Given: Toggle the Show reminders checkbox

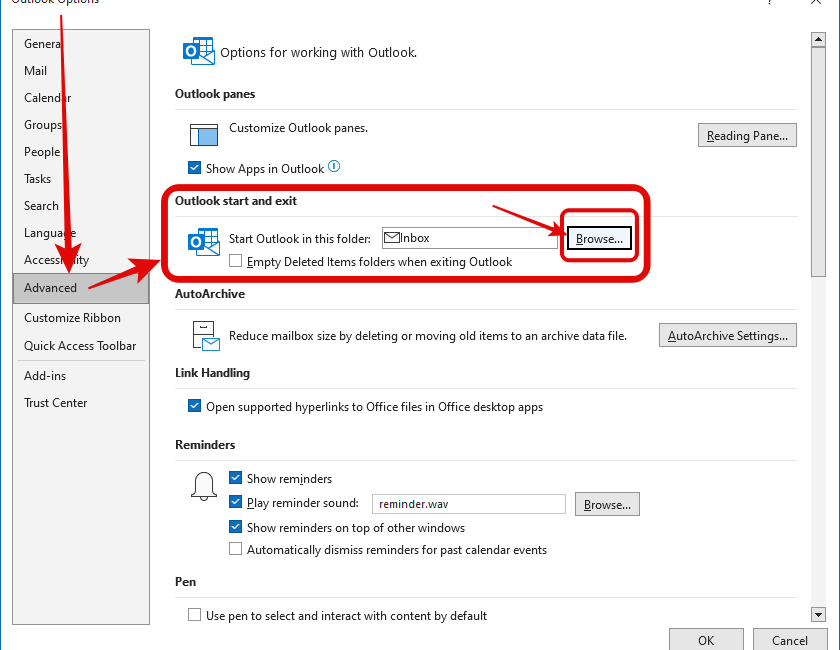Looking at the screenshot, I should pos(235,477).
